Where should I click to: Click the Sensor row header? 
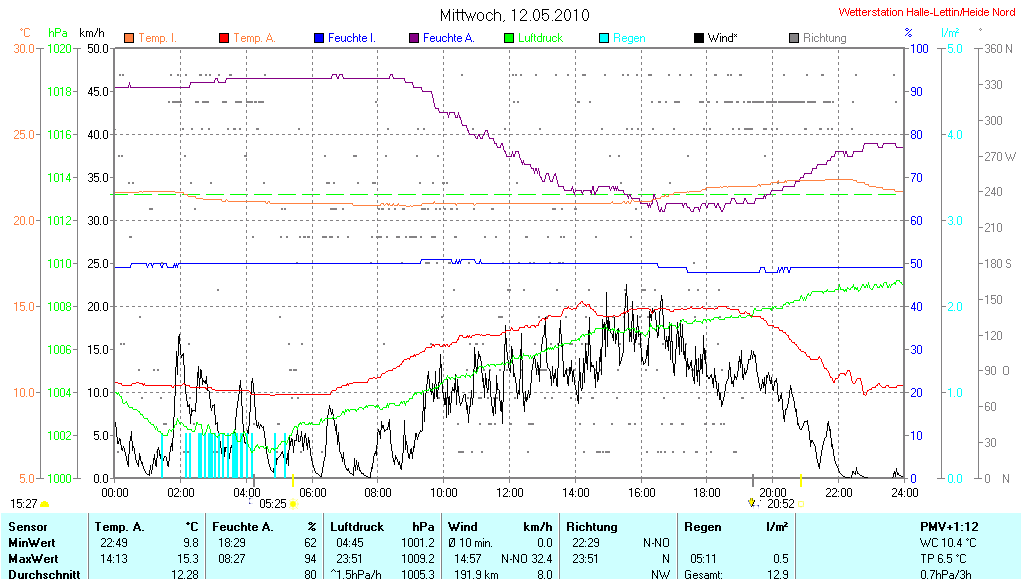click(x=28, y=526)
